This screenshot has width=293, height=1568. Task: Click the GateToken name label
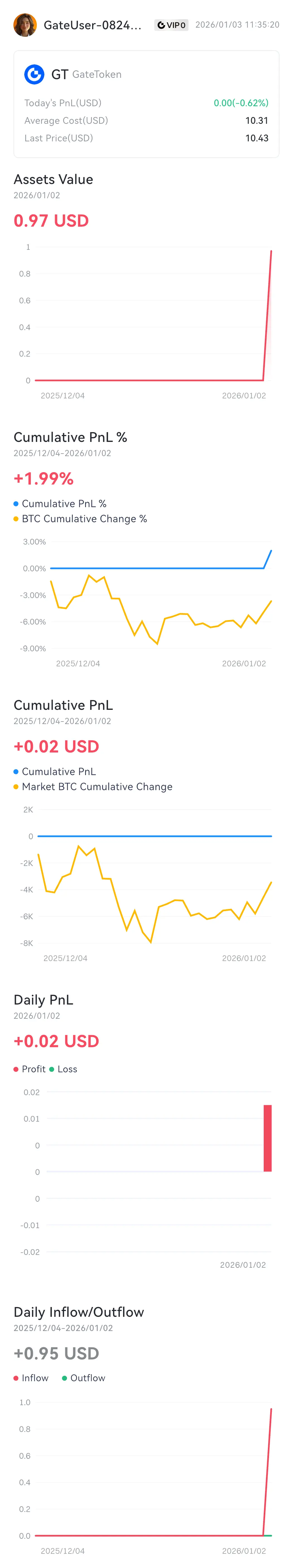click(x=97, y=74)
